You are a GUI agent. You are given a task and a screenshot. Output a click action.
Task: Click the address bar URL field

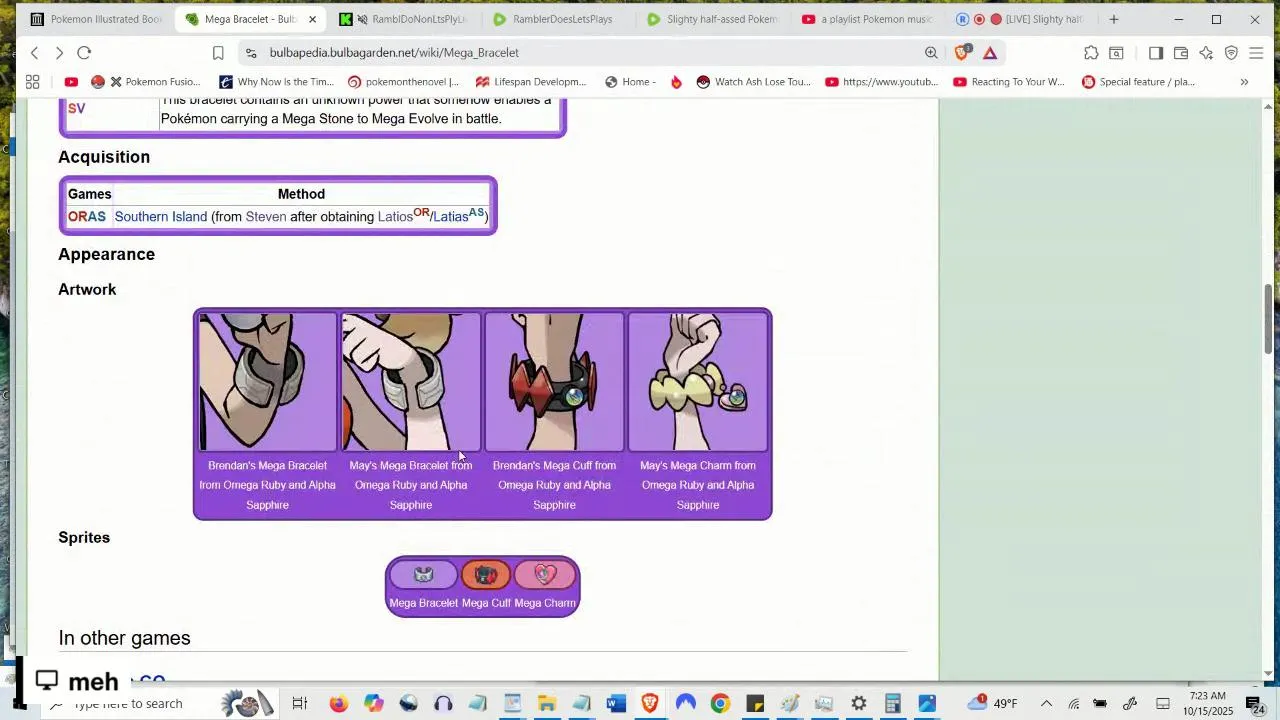click(590, 53)
